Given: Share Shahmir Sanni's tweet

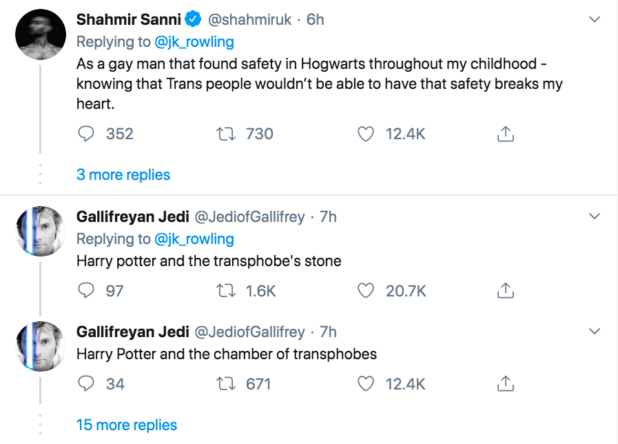Looking at the screenshot, I should tap(506, 133).
